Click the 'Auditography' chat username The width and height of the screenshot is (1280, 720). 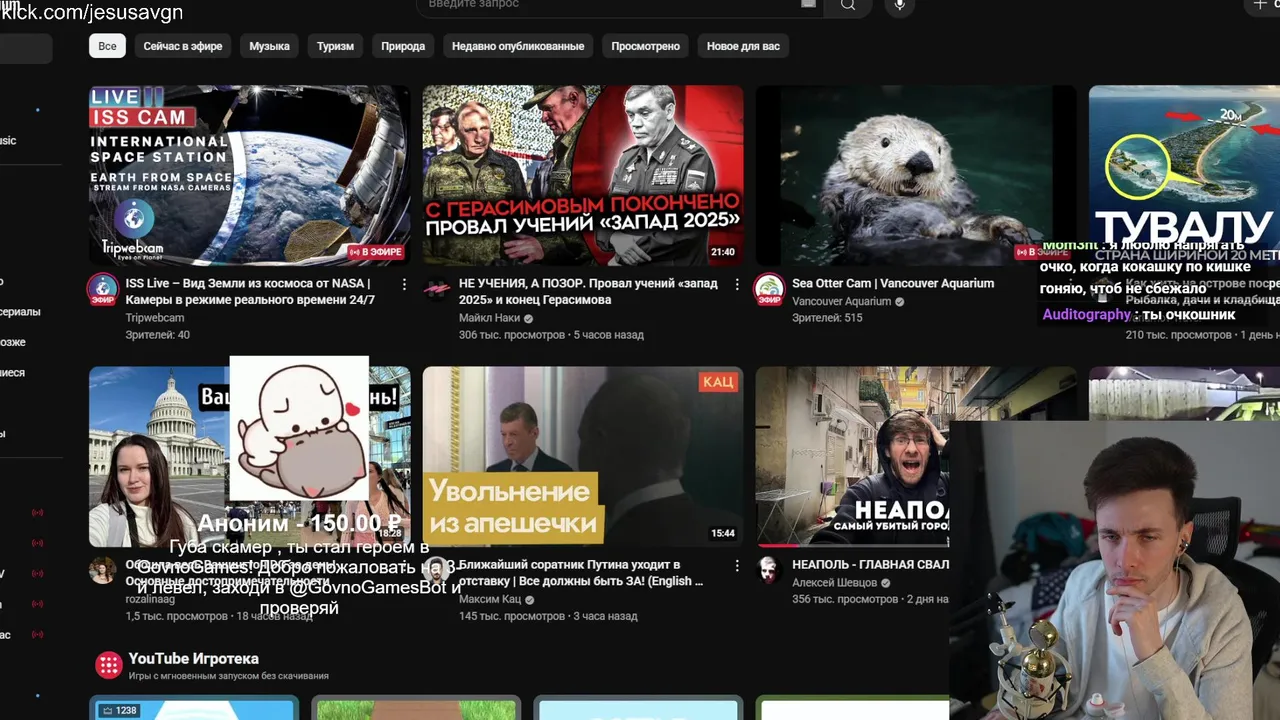point(1086,314)
